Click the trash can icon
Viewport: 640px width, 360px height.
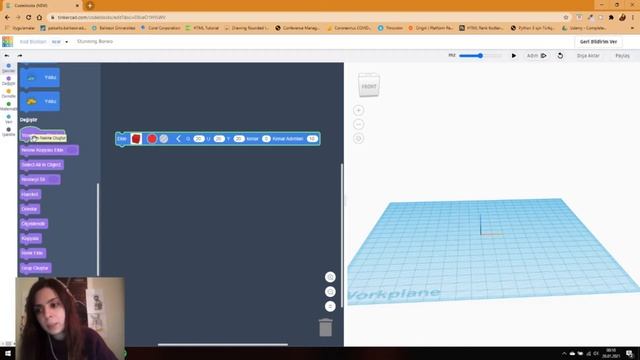[x=325, y=327]
